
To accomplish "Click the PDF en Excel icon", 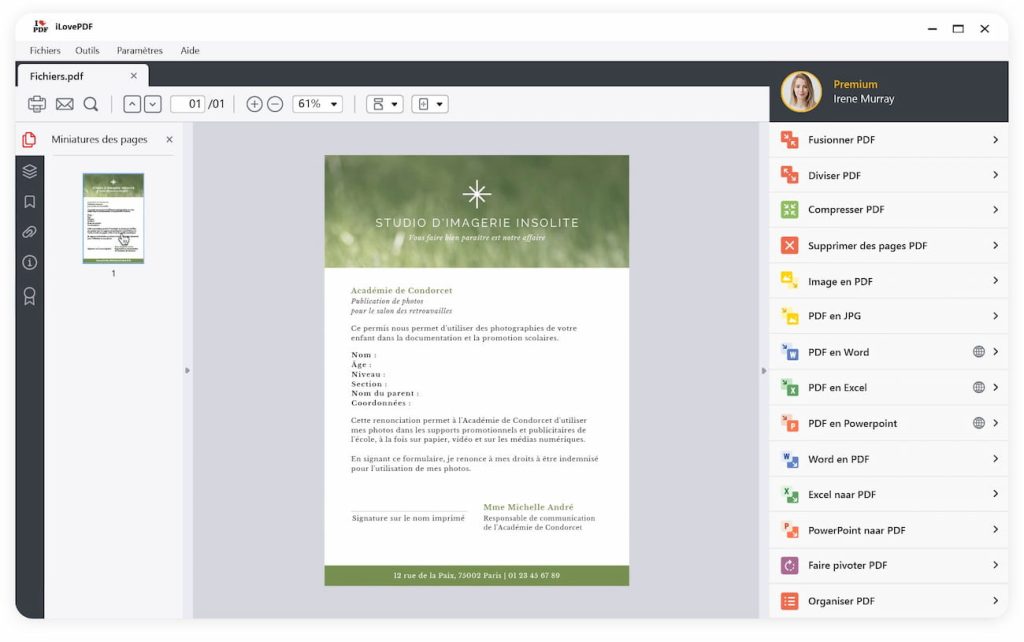I will pos(790,387).
